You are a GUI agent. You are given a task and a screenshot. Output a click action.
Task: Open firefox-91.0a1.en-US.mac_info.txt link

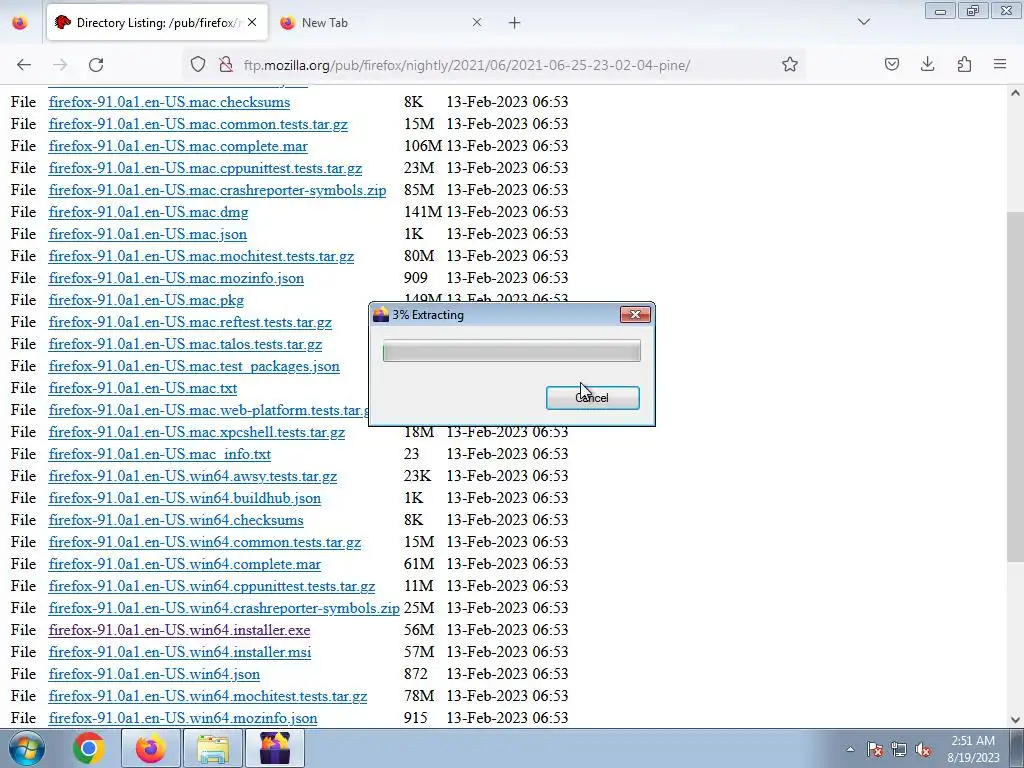point(159,454)
